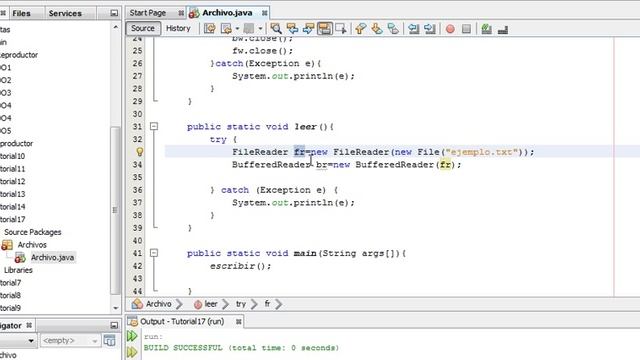640x360 pixels.
Task: Click the chevron after fr in breadcrumb
Action: coord(279,304)
